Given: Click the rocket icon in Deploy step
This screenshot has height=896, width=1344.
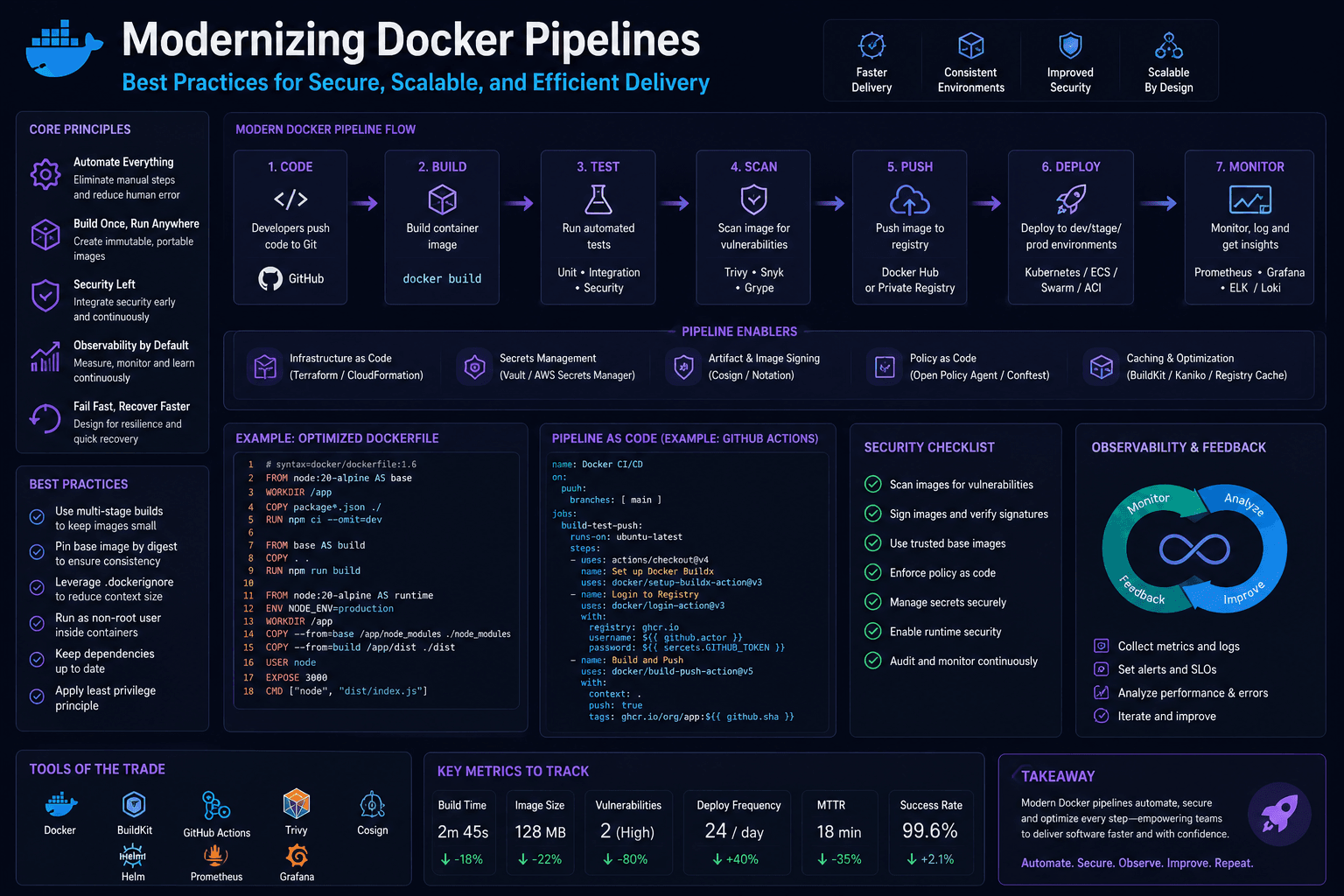Looking at the screenshot, I should pos(1071,199).
